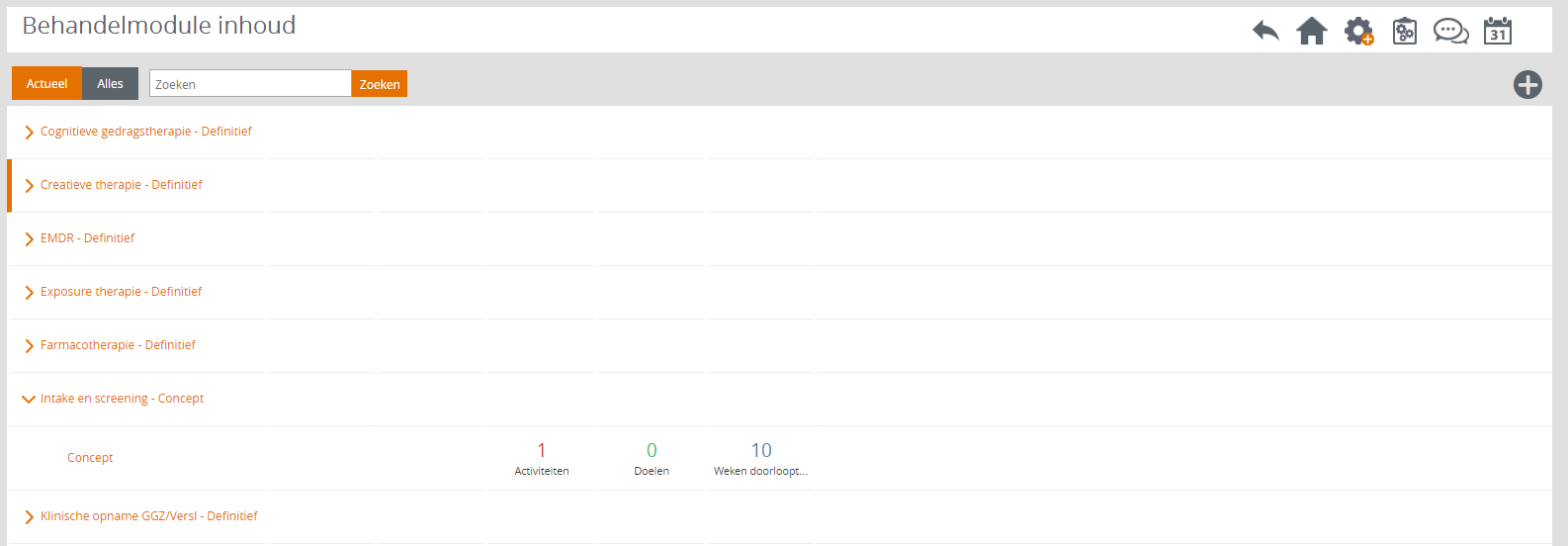Click the Zoeken search field
The height and width of the screenshot is (546, 1568).
tap(250, 84)
